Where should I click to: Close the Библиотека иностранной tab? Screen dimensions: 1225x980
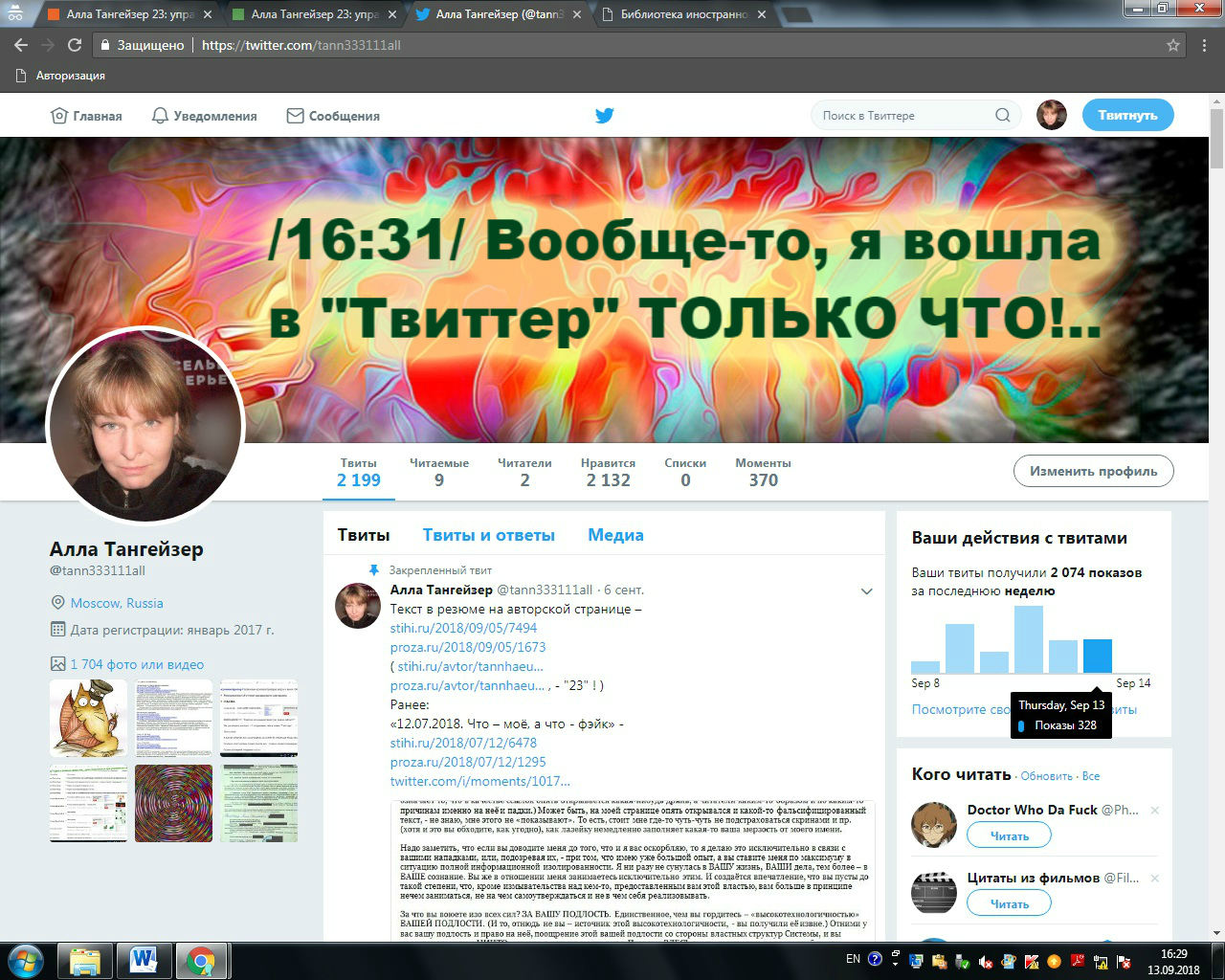762,14
